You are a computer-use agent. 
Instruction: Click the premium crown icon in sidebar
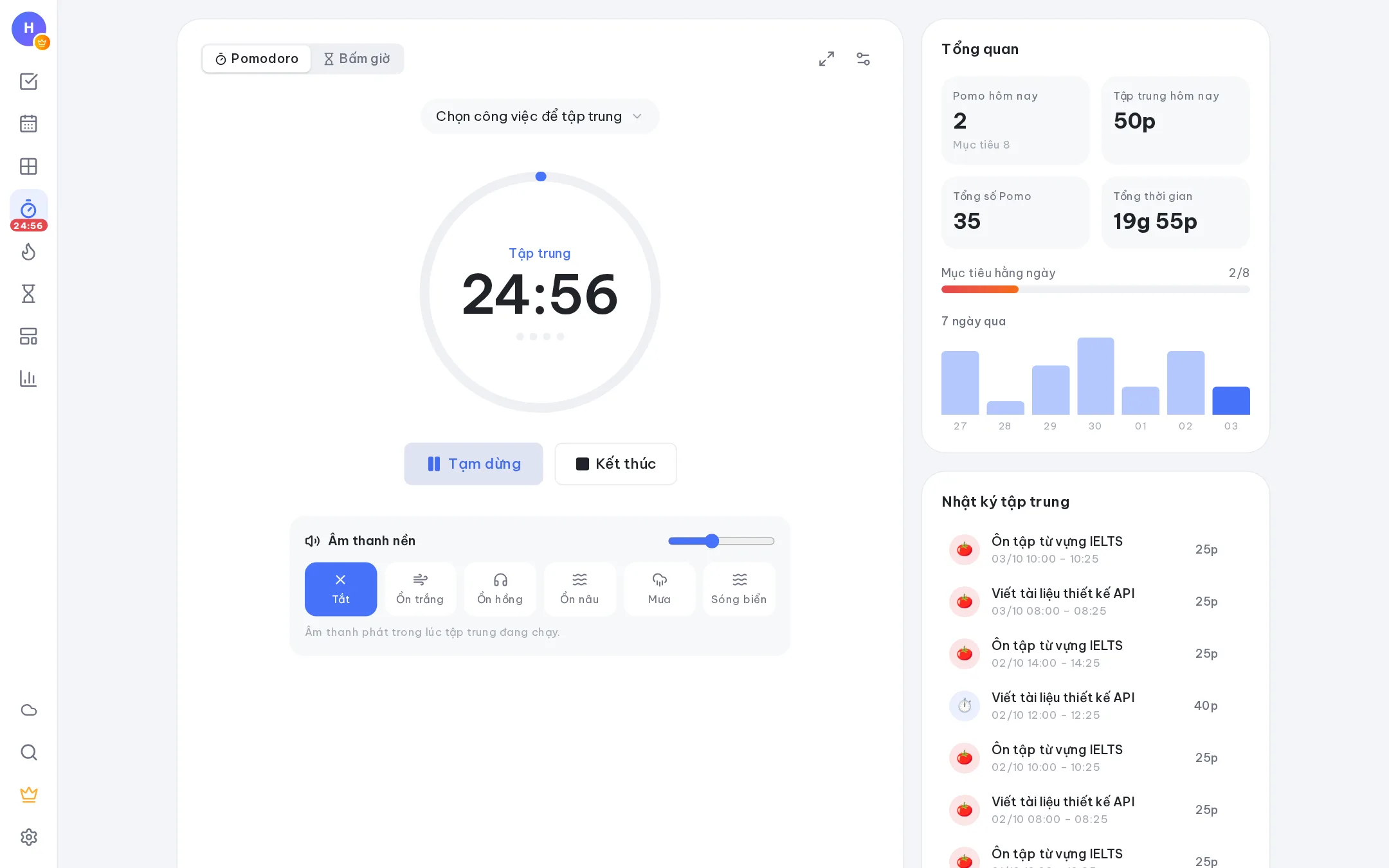click(28, 795)
